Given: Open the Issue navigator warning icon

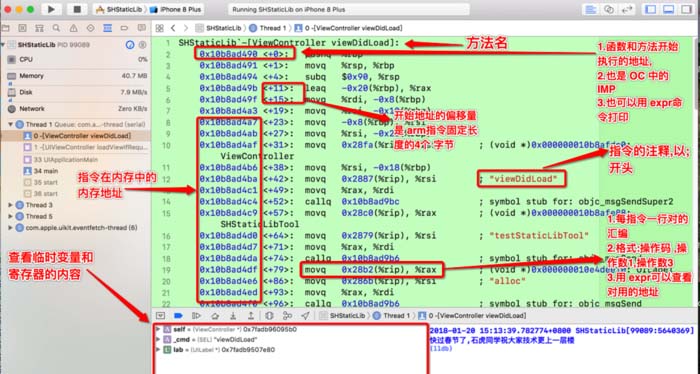Looking at the screenshot, I should point(73,28).
